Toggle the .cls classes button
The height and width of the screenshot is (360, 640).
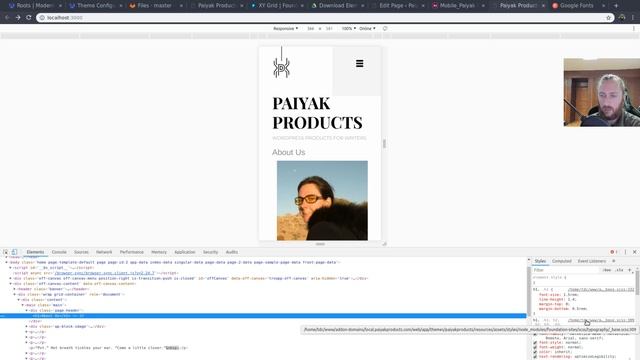click(x=620, y=270)
